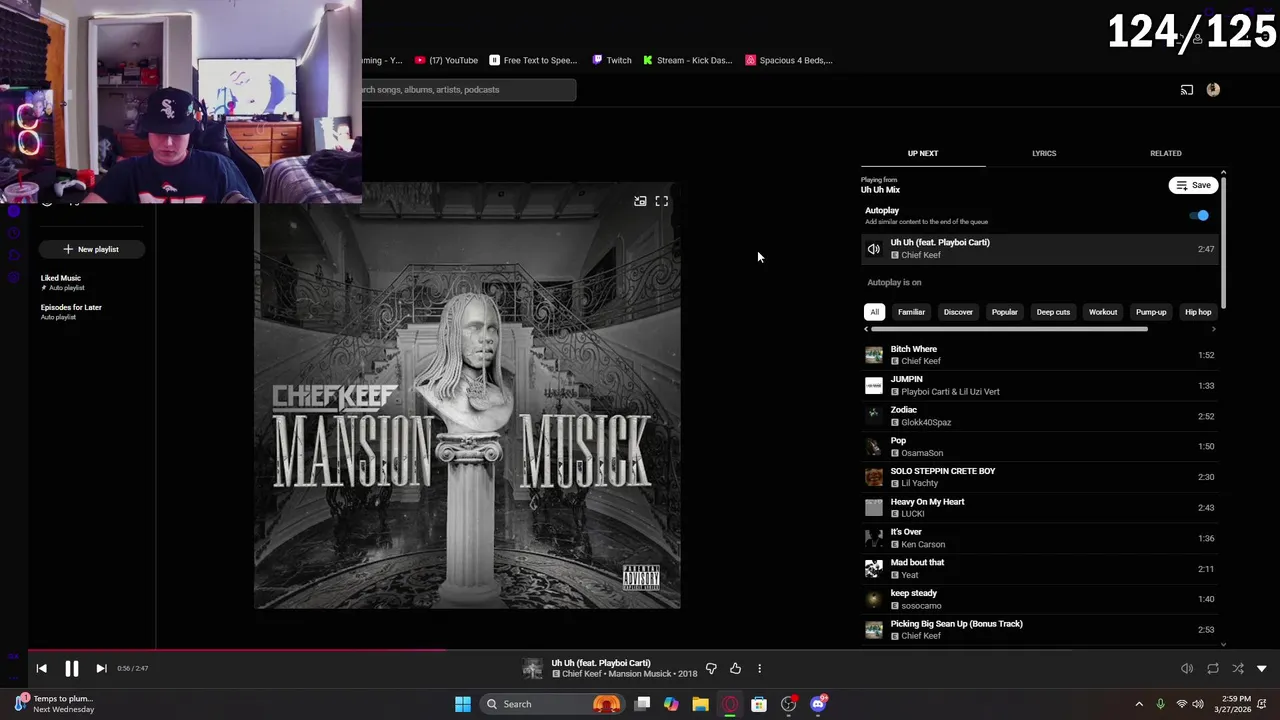Image resolution: width=1280 pixels, height=720 pixels.
Task: Click the song search field
Action: coord(468,90)
